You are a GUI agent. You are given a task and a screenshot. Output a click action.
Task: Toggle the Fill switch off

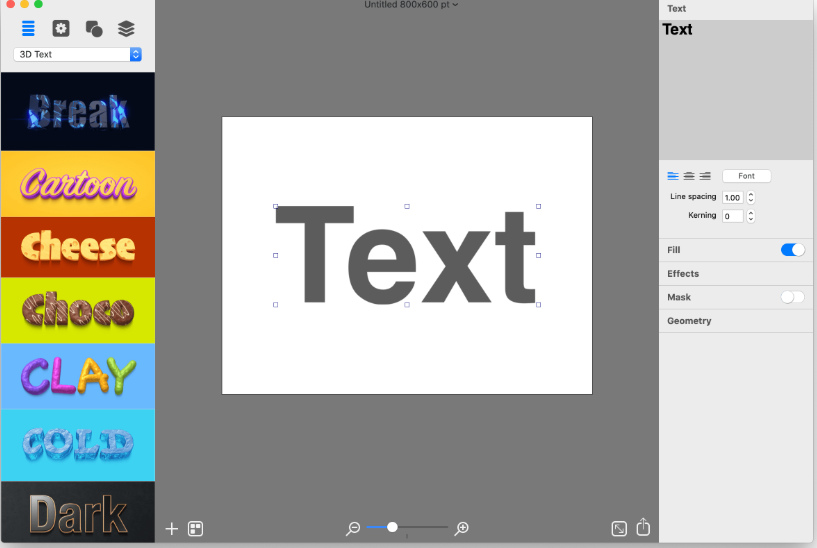(x=793, y=250)
